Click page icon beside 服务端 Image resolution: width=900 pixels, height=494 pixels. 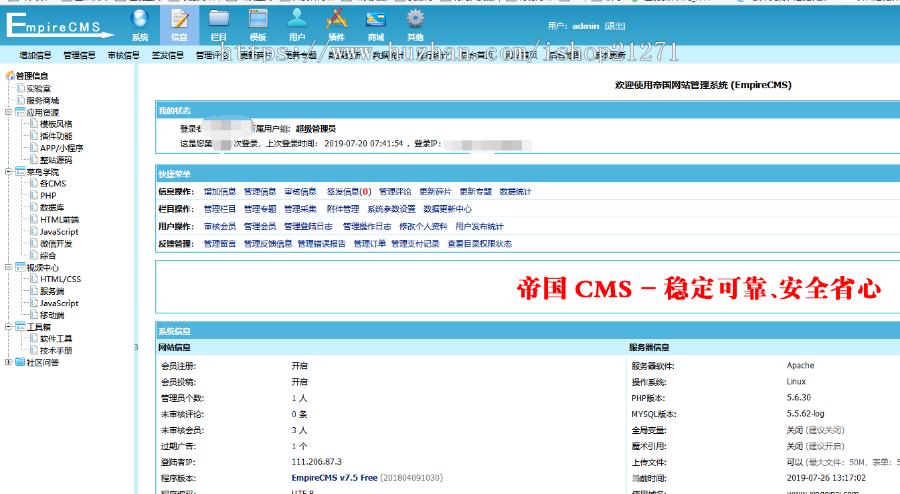pyautogui.click(x=34, y=291)
